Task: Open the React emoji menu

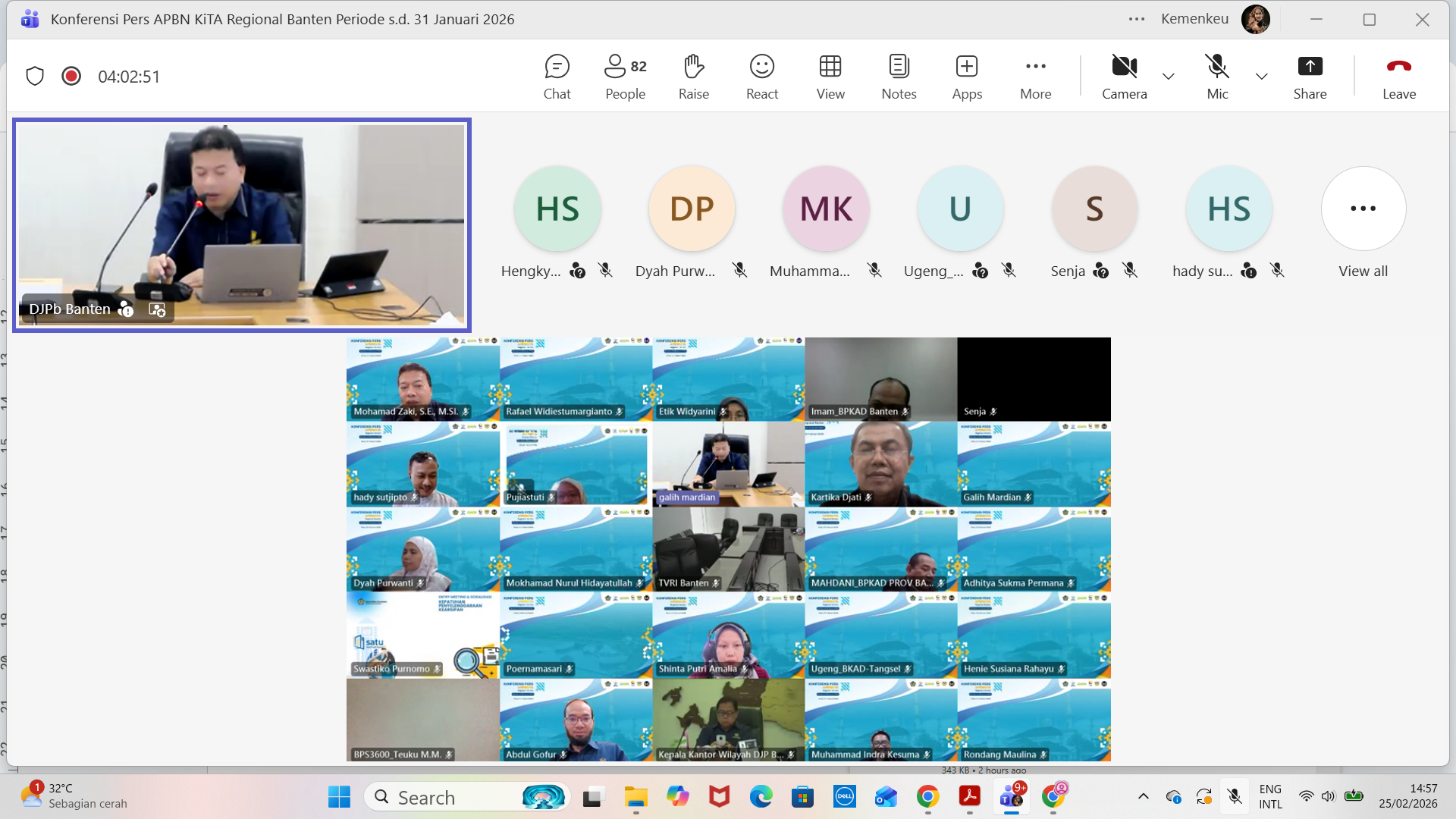Action: point(761,77)
